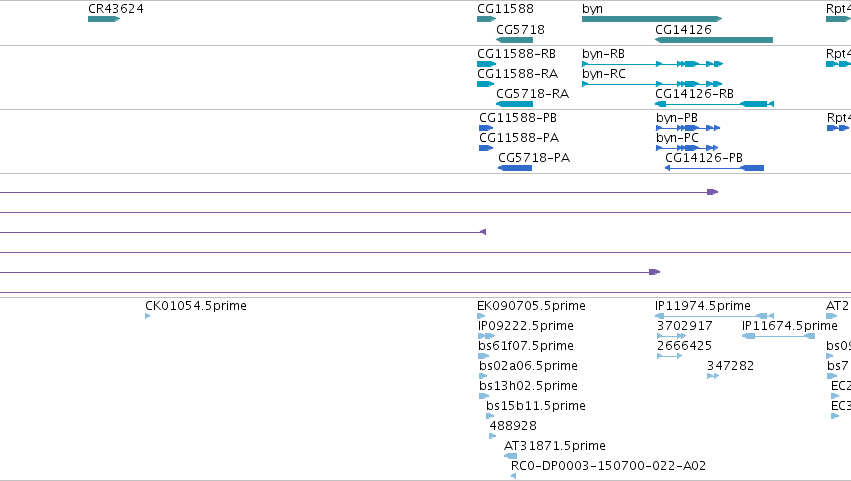Click the CG5718-RA transcript bar
Image resolution: width=851 pixels, height=481 pixels.
[515, 104]
